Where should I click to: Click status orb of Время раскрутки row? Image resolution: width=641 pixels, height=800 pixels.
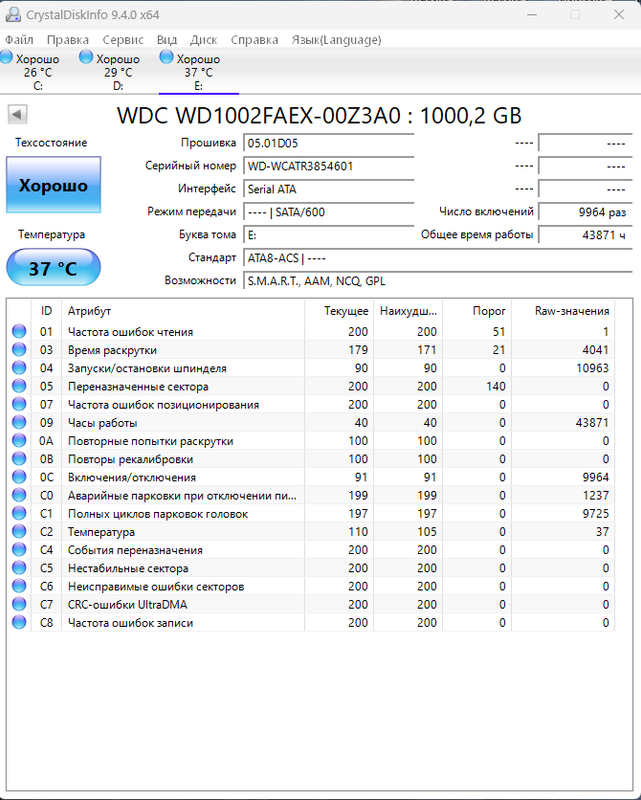click(x=19, y=349)
